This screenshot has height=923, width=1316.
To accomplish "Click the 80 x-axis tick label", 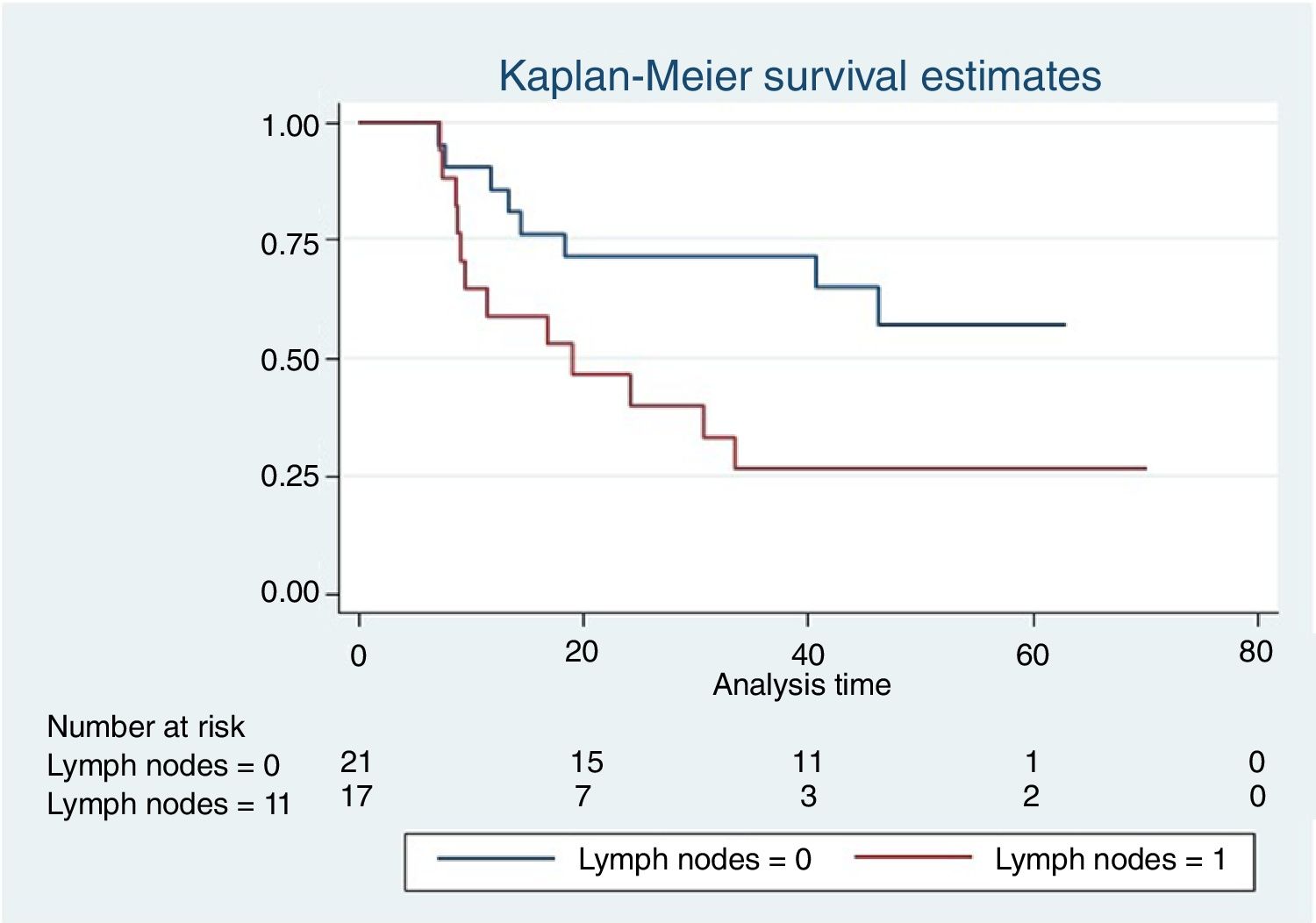I will 1255,652.
